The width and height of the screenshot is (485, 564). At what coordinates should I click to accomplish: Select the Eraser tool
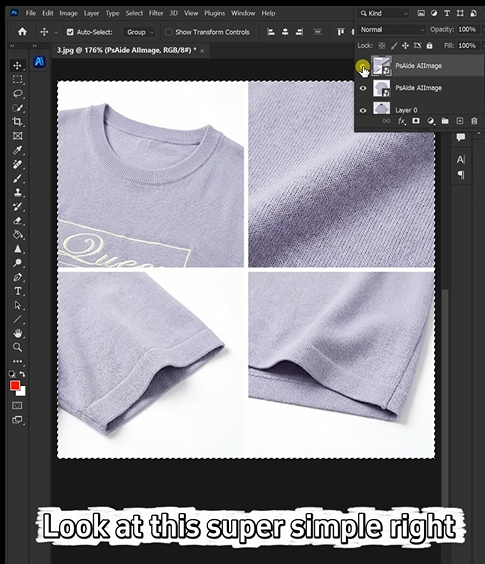pyautogui.click(x=17, y=220)
